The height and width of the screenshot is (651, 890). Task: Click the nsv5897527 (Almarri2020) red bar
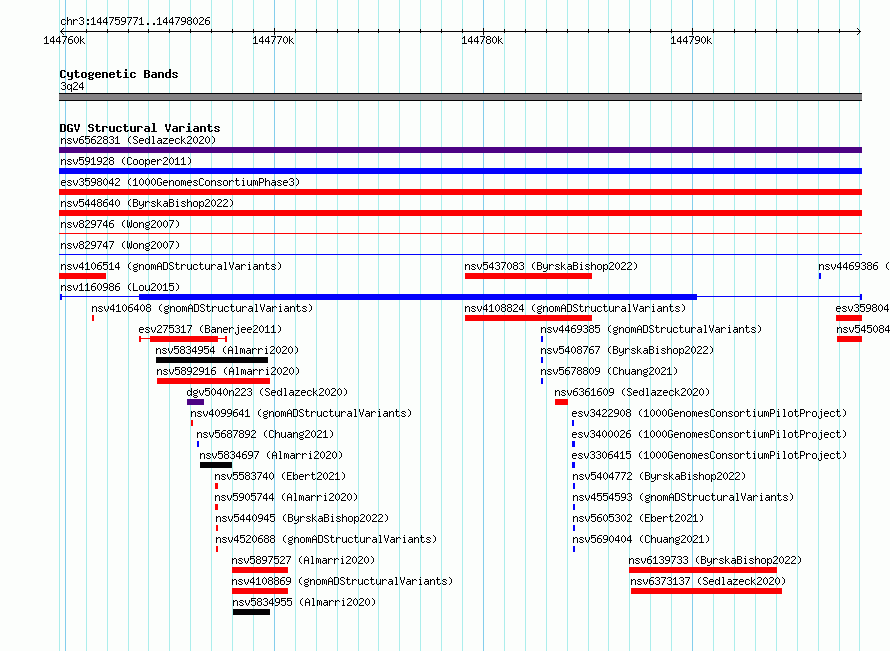click(260, 570)
